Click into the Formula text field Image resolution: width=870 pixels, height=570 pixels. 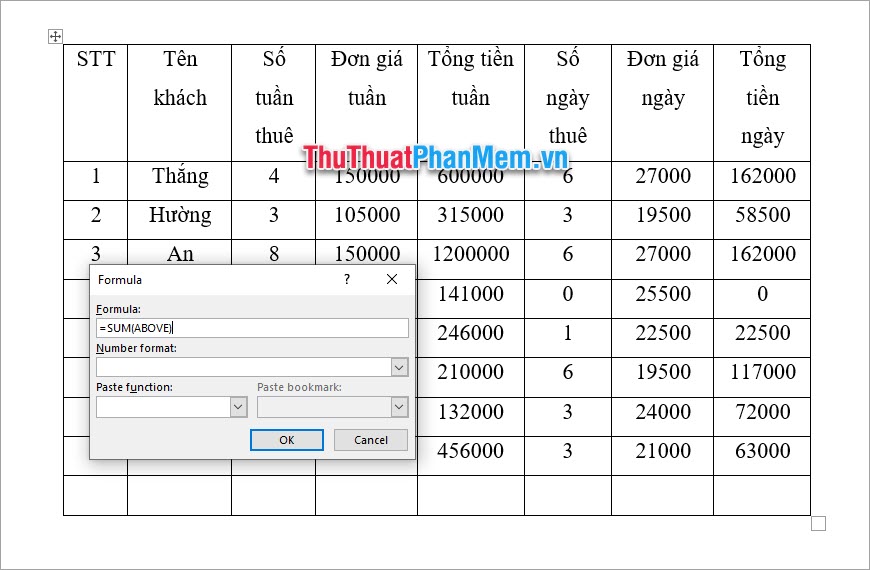(252, 328)
